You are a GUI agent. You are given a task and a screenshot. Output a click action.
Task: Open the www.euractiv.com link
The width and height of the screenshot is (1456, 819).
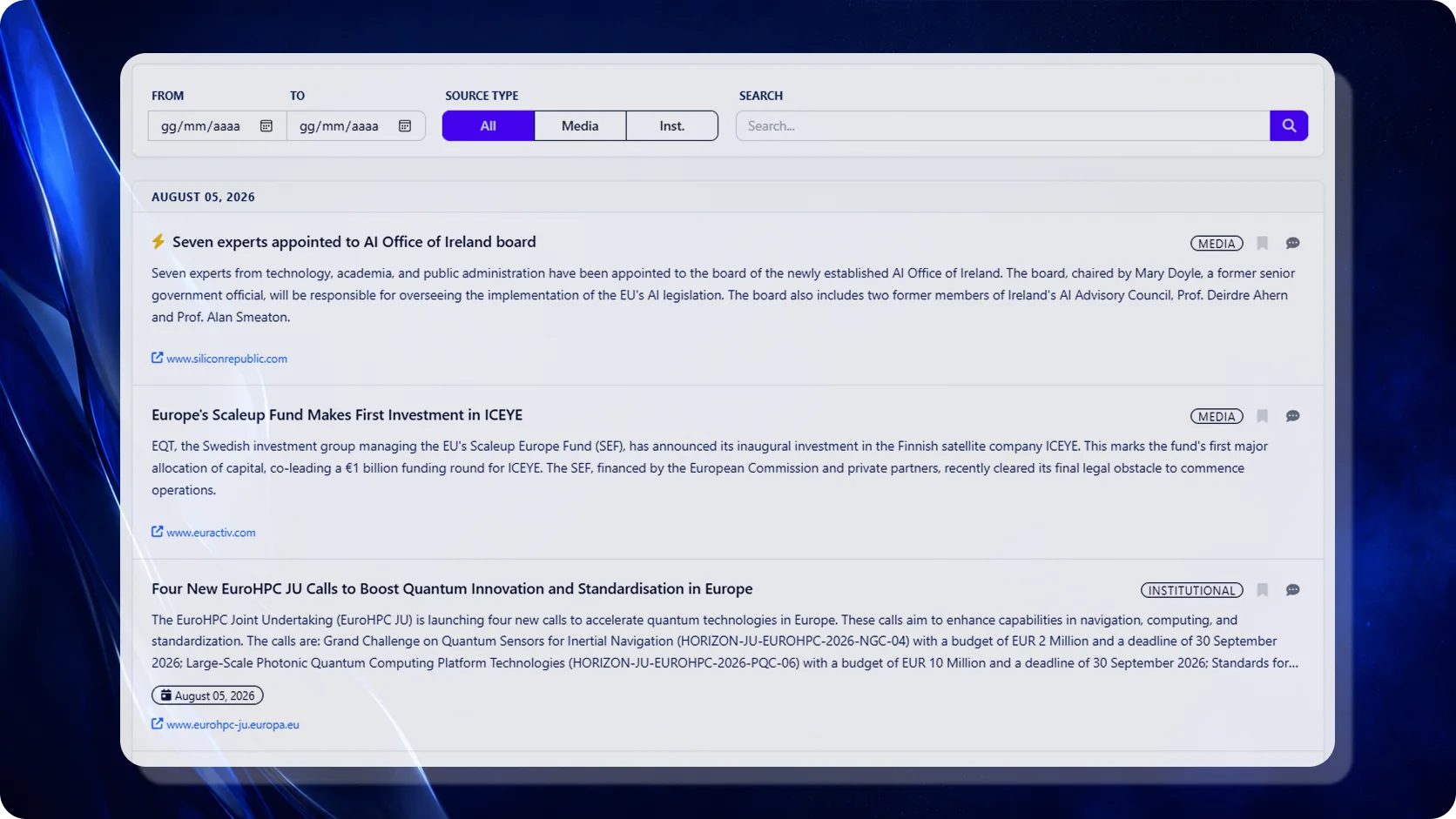tap(212, 533)
